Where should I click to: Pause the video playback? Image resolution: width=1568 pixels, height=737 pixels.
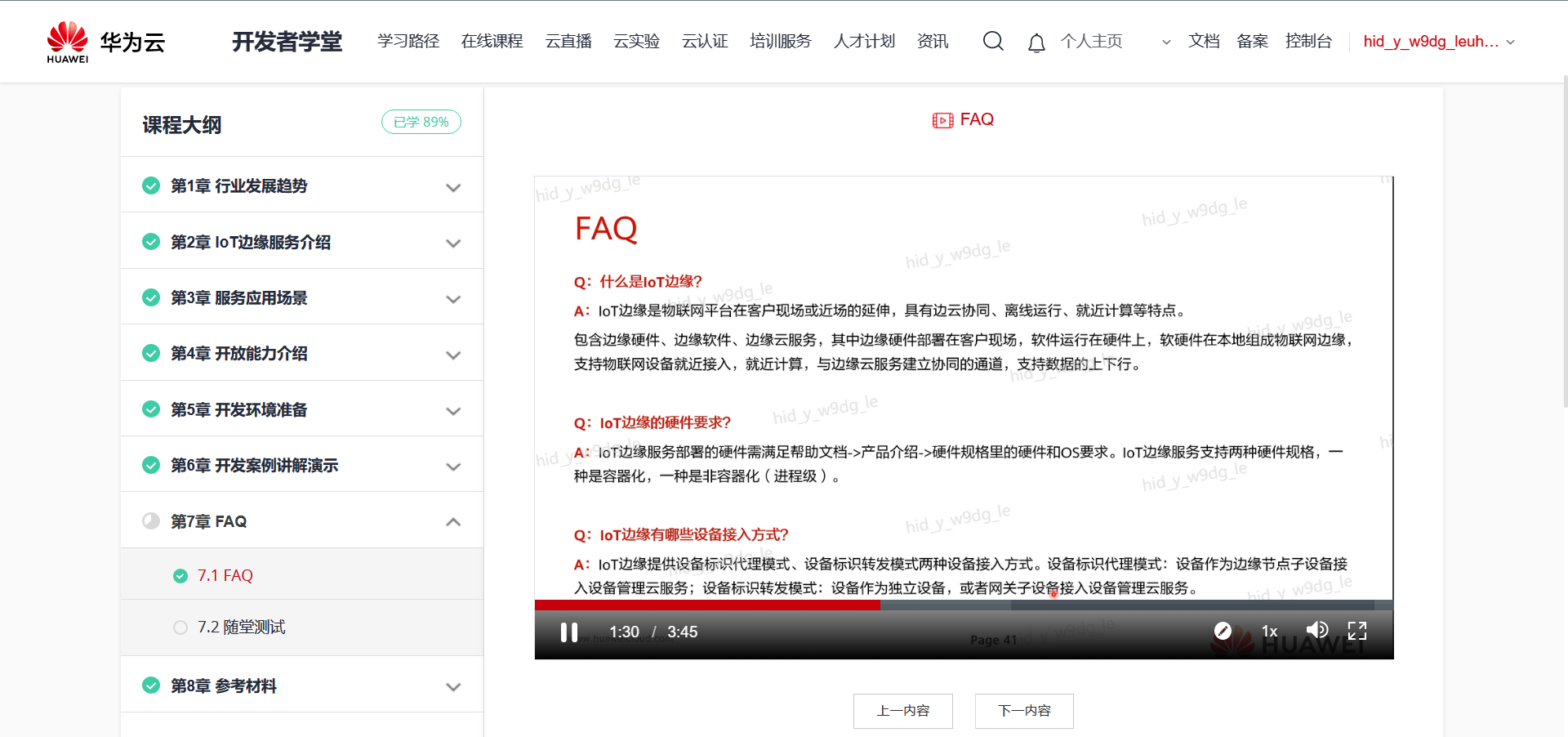(569, 632)
